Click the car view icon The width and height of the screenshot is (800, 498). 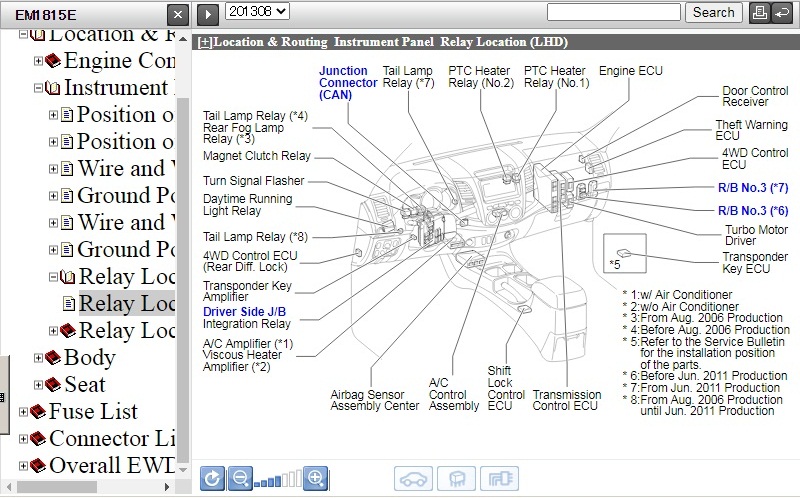point(413,479)
